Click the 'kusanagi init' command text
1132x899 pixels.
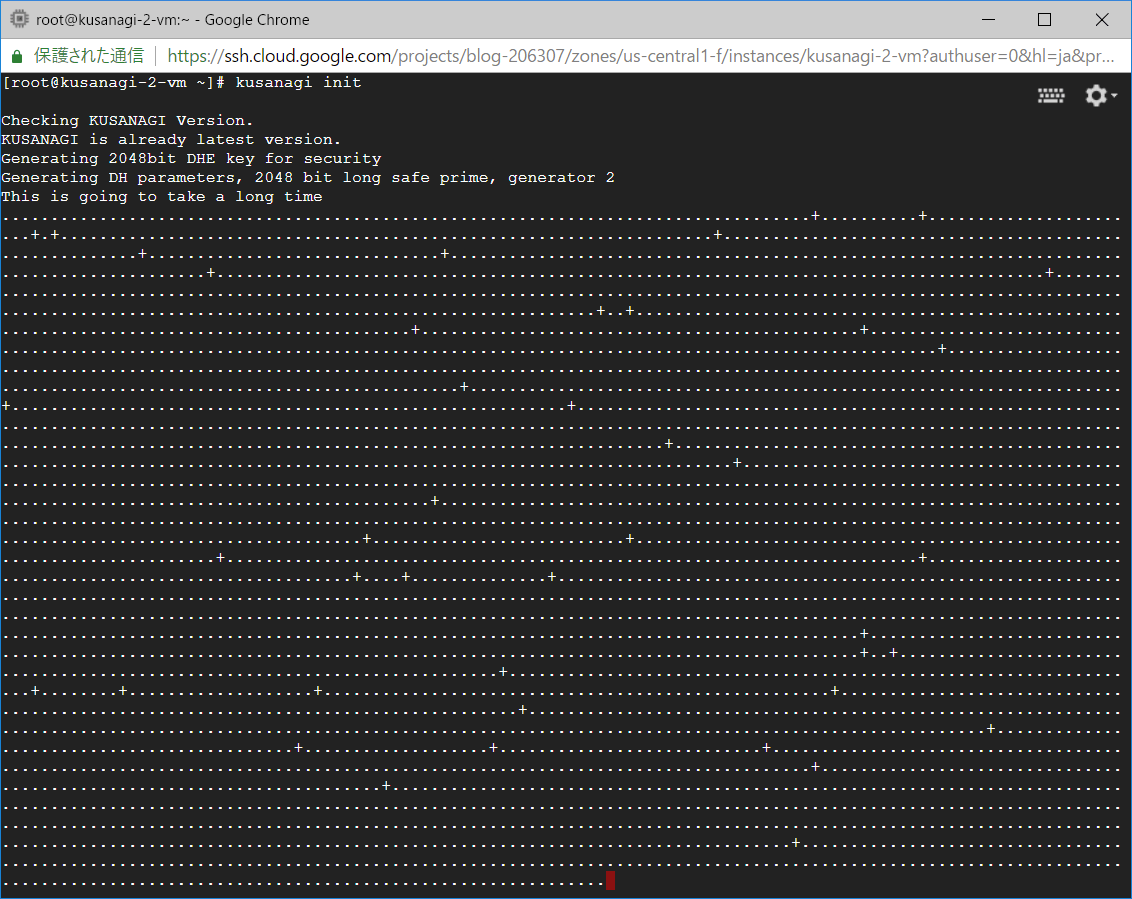pos(298,83)
